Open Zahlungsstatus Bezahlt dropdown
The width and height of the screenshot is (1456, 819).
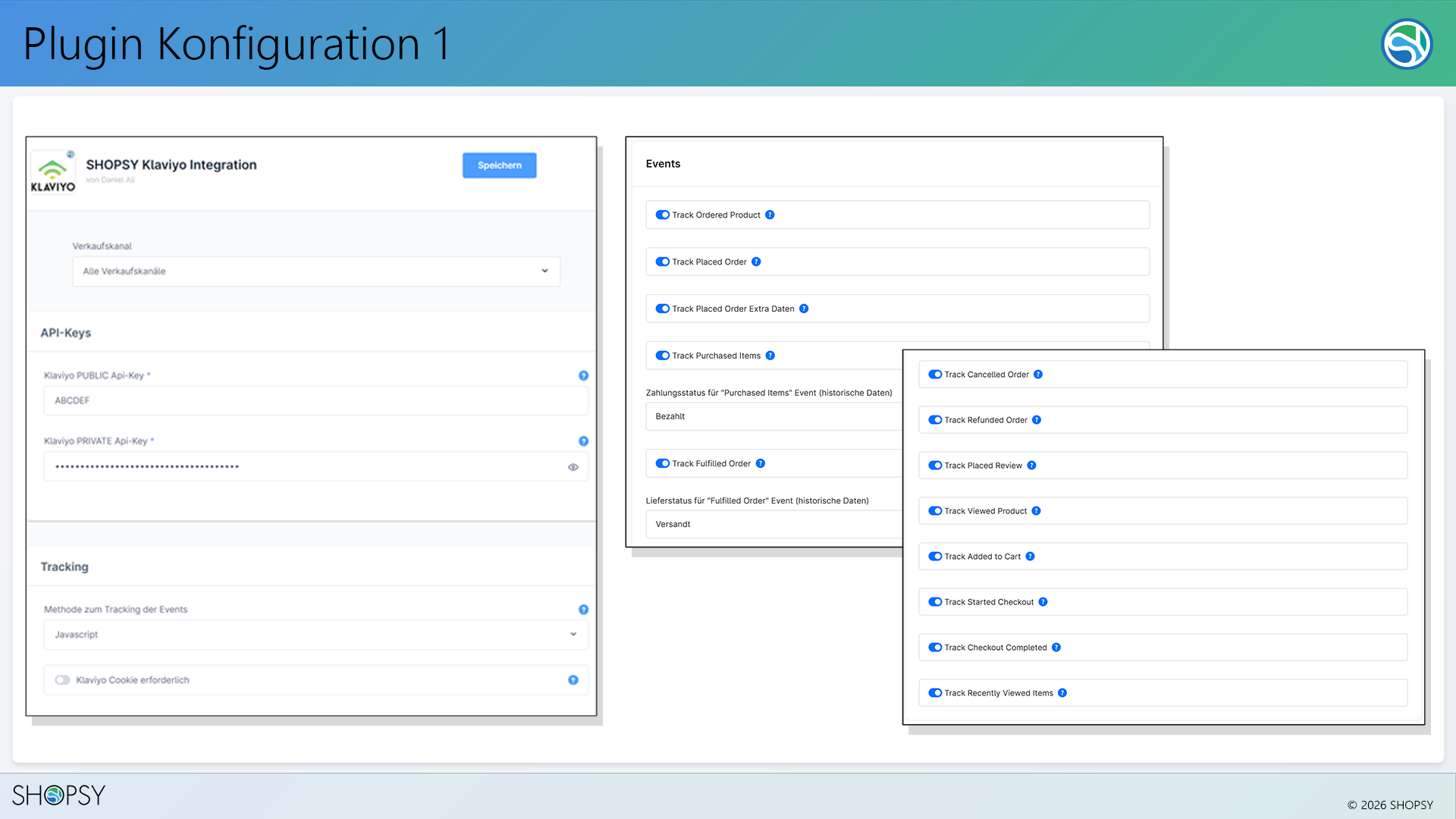tap(773, 416)
